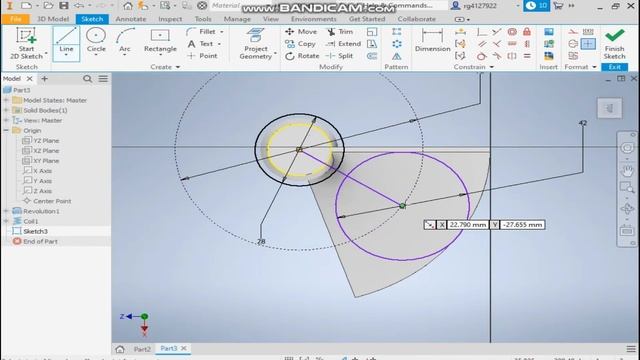Click the home icon beside document tabs
The height and width of the screenshot is (360, 640).
click(x=120, y=349)
